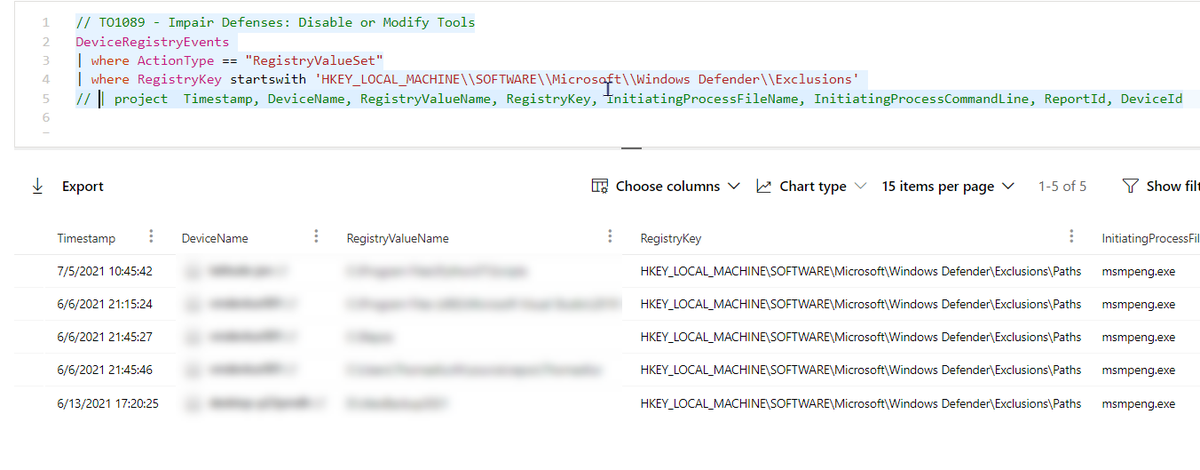Screen dimensions: 1200x470
Task: Click the Export download icon
Action: 38,186
